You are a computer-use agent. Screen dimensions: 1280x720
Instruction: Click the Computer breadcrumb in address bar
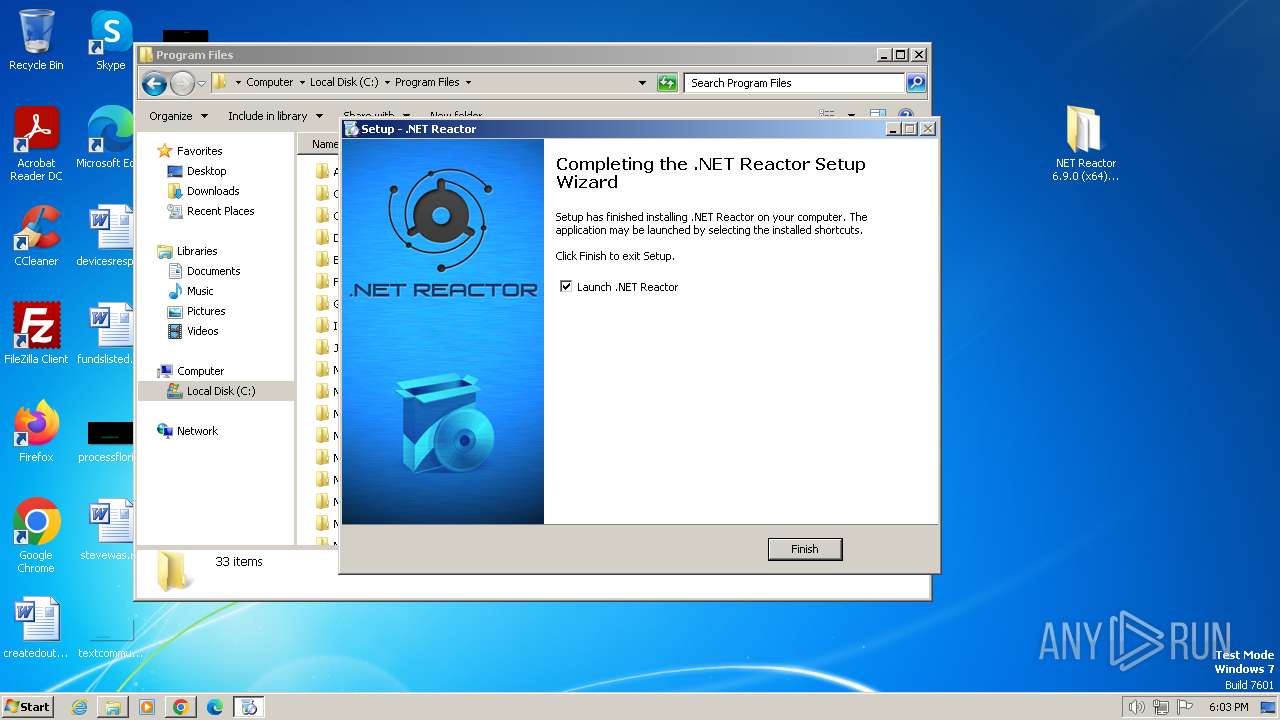[270, 83]
